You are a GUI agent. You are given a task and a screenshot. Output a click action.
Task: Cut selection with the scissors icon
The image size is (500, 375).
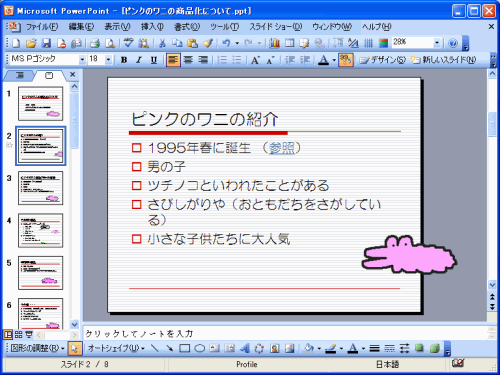point(162,43)
